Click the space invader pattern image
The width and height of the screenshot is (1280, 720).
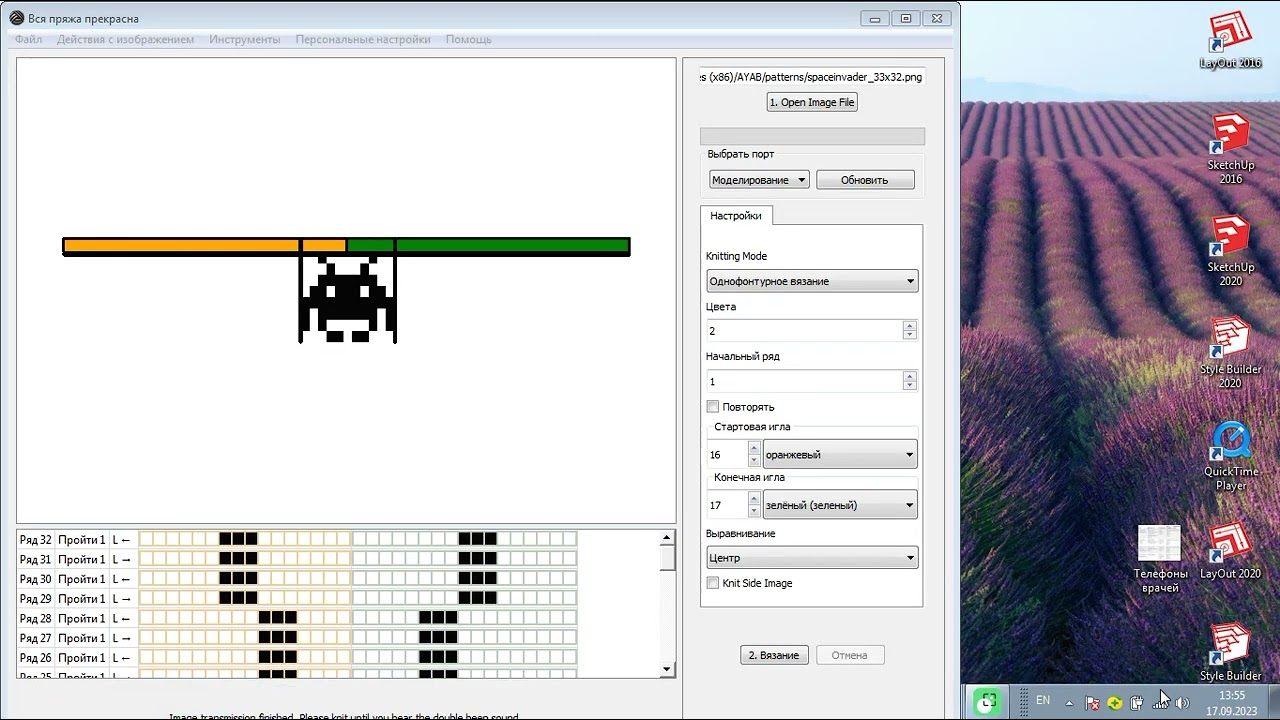348,298
